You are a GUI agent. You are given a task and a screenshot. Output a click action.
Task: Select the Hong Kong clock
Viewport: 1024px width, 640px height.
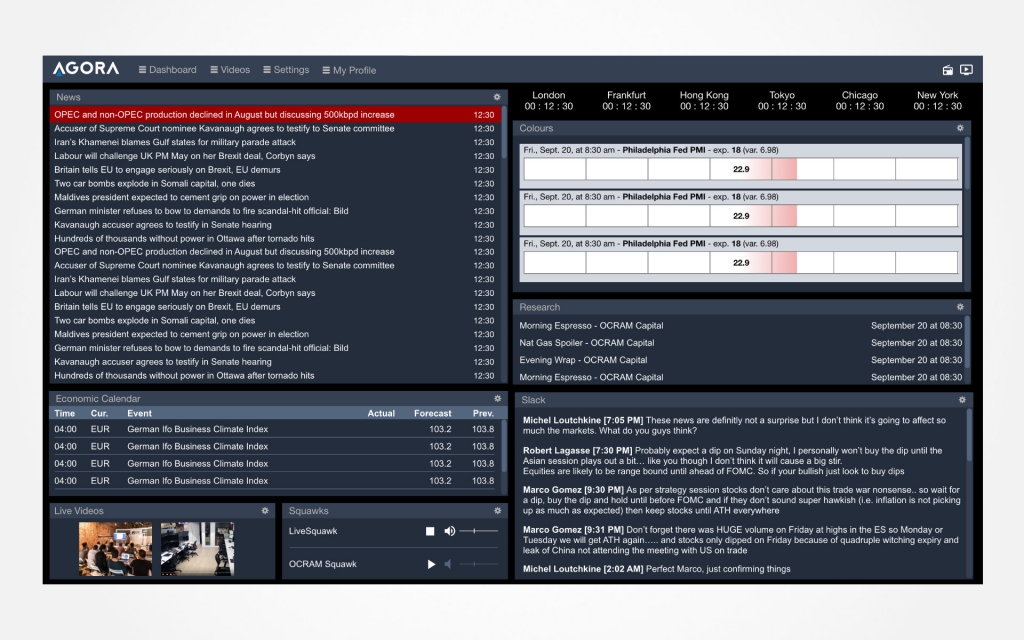pyautogui.click(x=704, y=101)
